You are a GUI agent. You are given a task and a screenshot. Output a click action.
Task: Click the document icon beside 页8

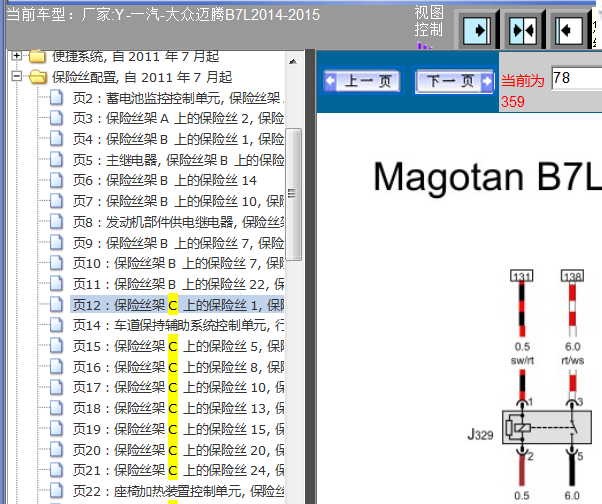[x=56, y=221]
